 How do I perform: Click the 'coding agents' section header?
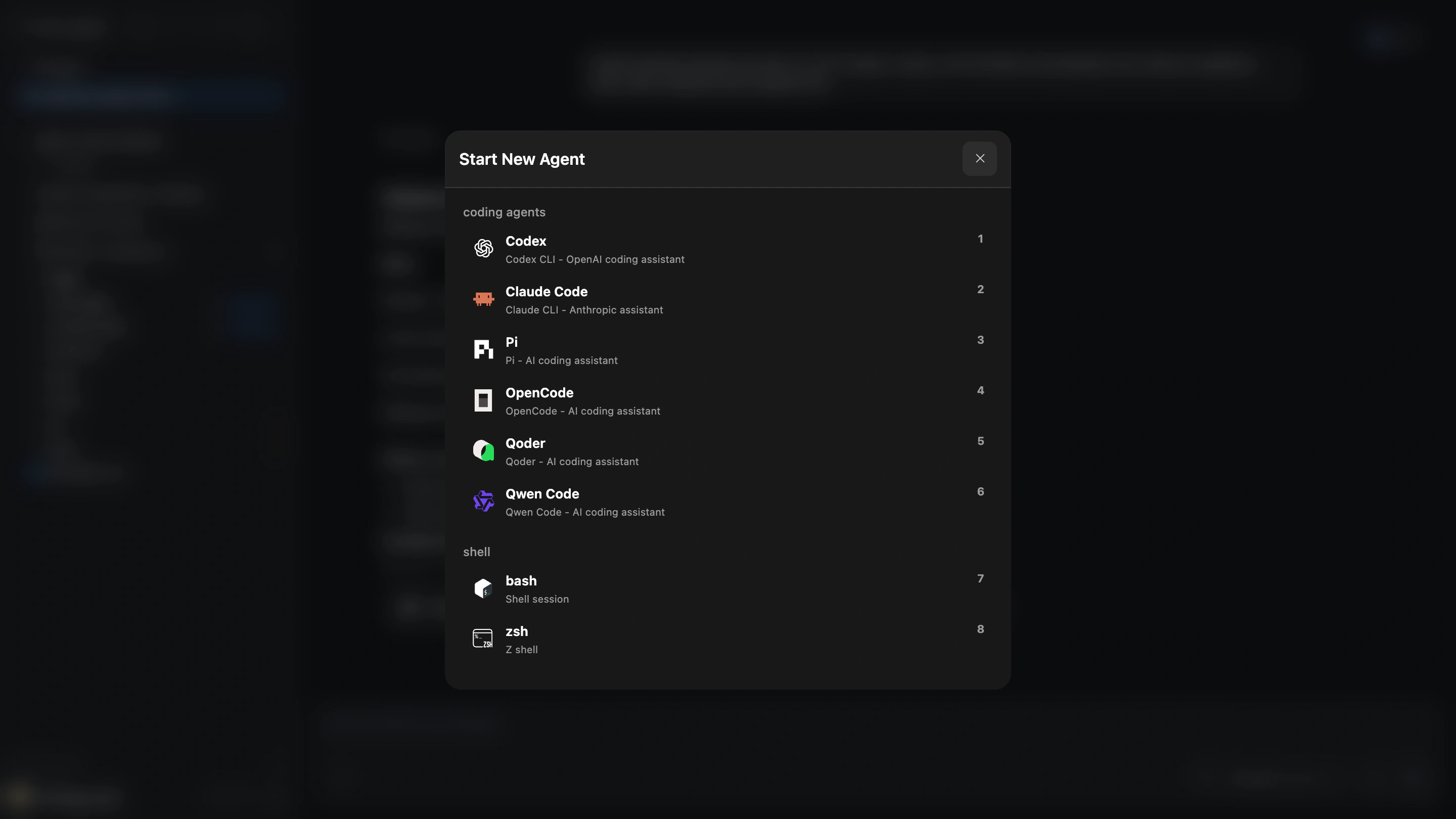click(504, 212)
